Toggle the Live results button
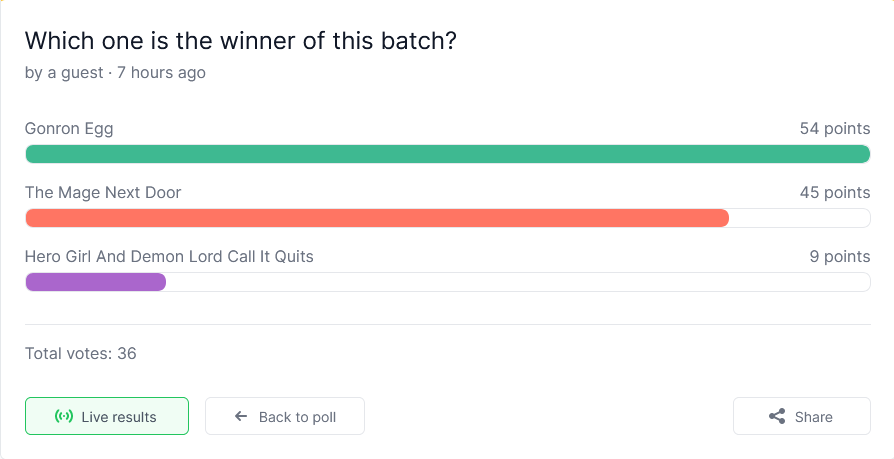The image size is (894, 459). click(x=107, y=416)
